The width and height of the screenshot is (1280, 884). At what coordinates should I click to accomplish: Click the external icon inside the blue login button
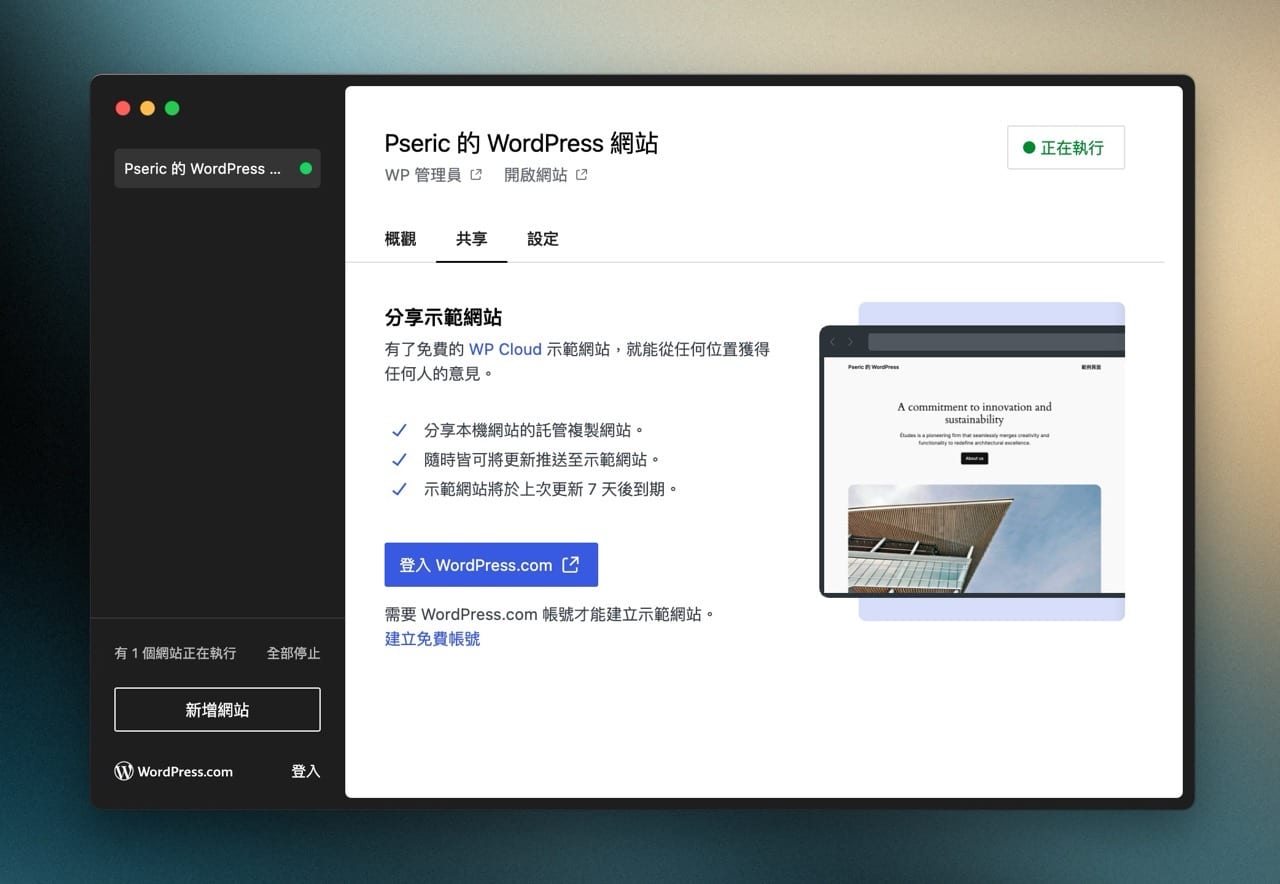pyautogui.click(x=571, y=564)
